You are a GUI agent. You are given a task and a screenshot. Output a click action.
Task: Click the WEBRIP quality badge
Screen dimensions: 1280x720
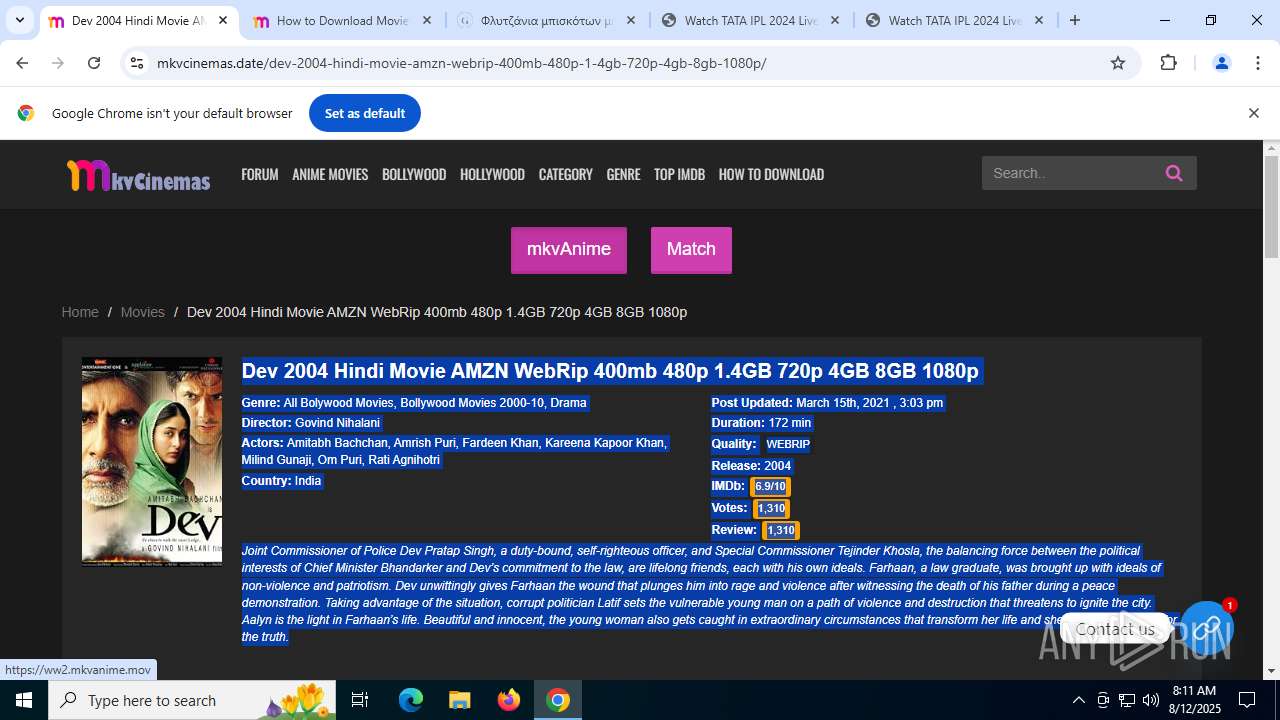pyautogui.click(x=788, y=444)
